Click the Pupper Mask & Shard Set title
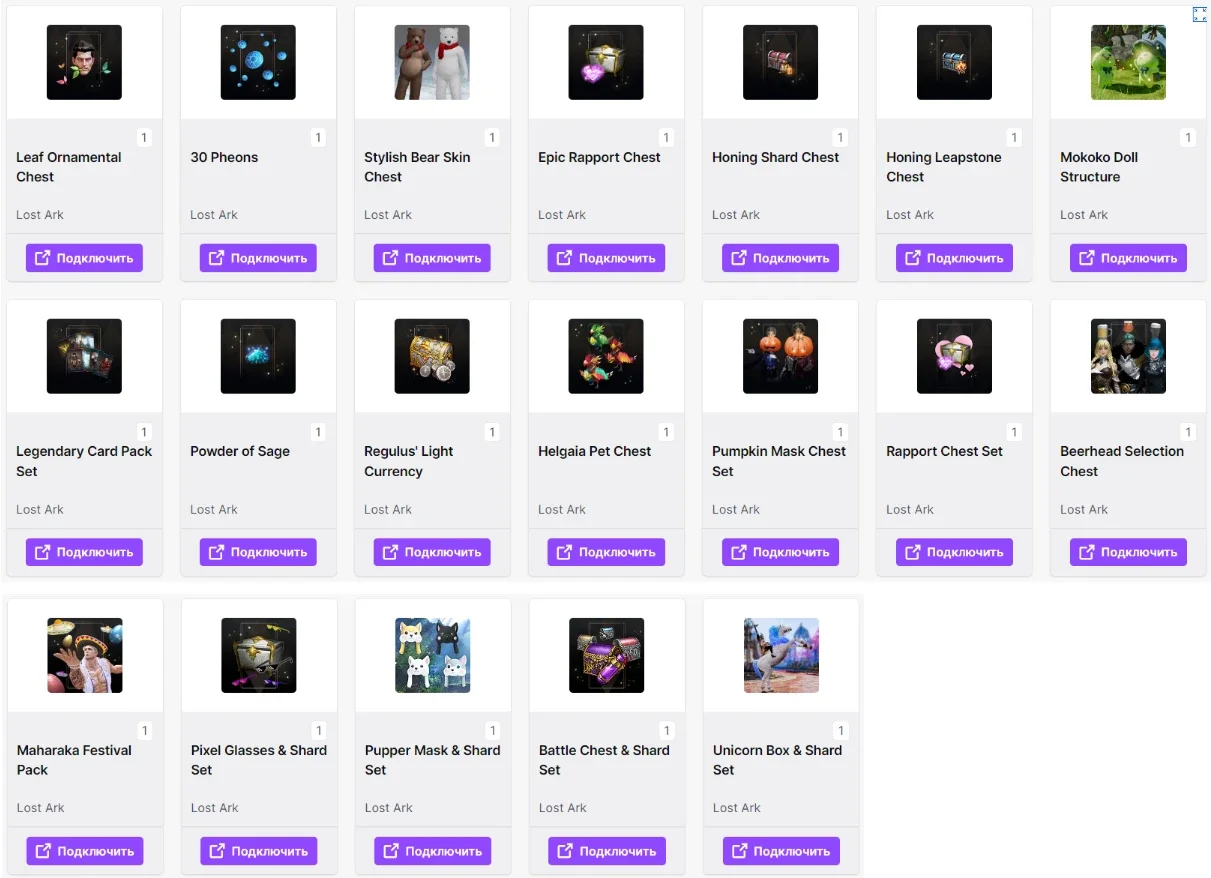The height and width of the screenshot is (878, 1211). pos(432,760)
